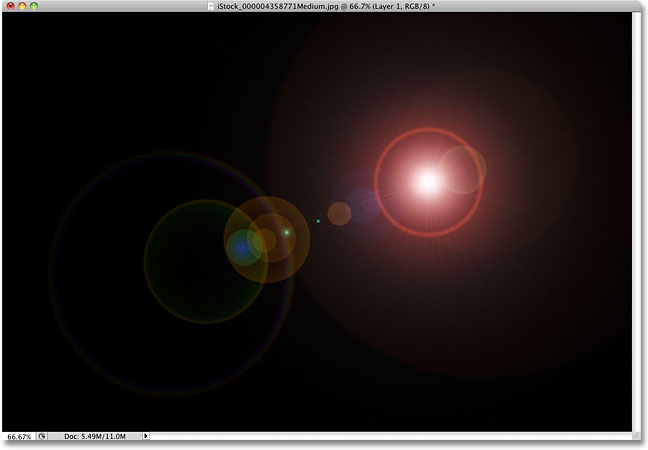Screen dimensions: 648x450
Task: Click the green zoom window button
Action: [34, 6]
